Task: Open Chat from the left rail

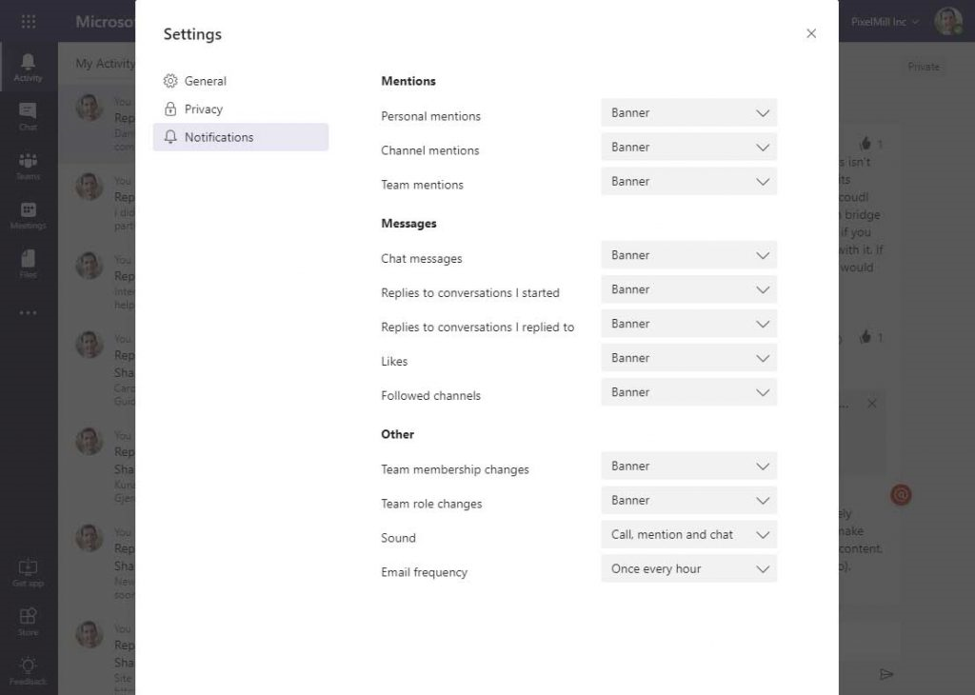Action: click(28, 116)
